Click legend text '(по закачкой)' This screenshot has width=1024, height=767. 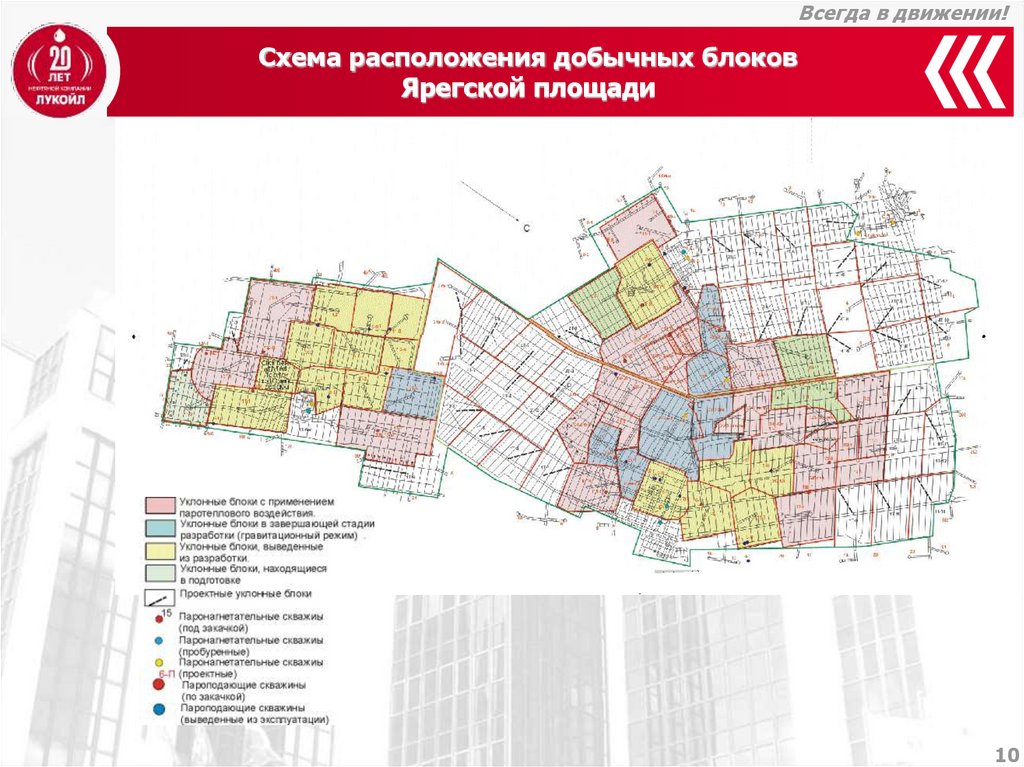[214, 697]
